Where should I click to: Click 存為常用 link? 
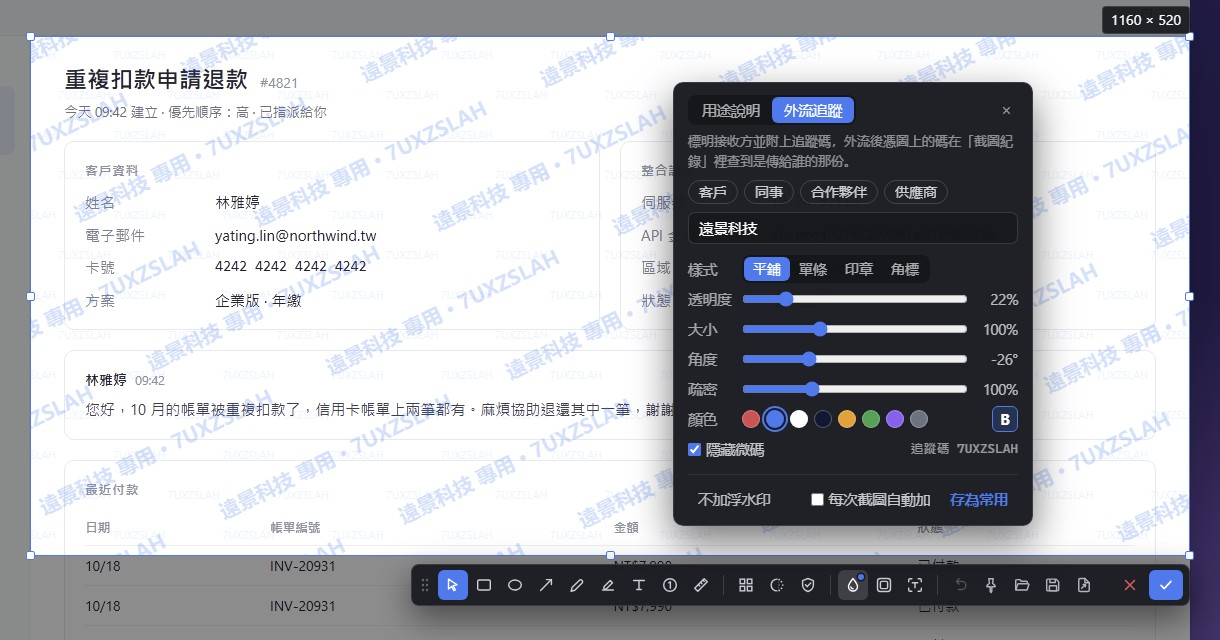(979, 500)
